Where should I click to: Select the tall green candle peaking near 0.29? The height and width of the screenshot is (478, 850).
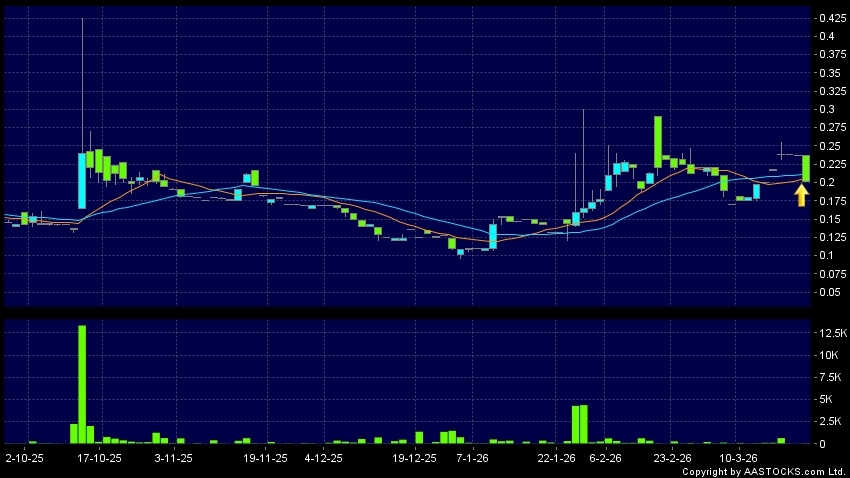[658, 141]
